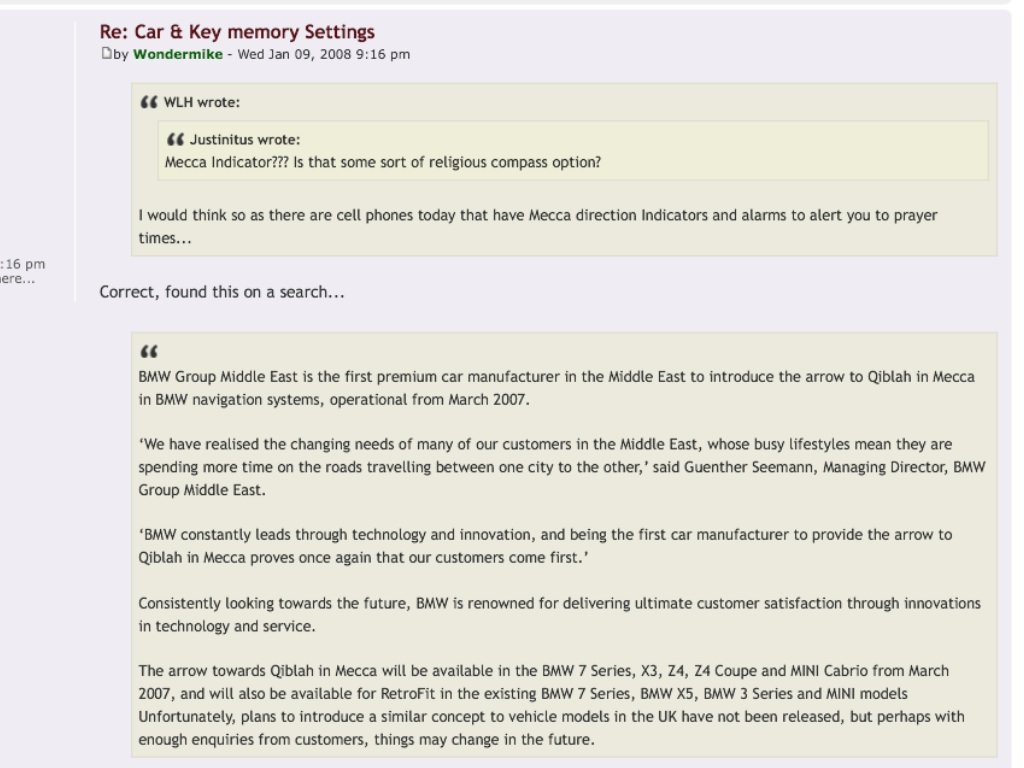Click the small post icon before 'by'
Image resolution: width=1024 pixels, height=768 pixels.
(106, 53)
